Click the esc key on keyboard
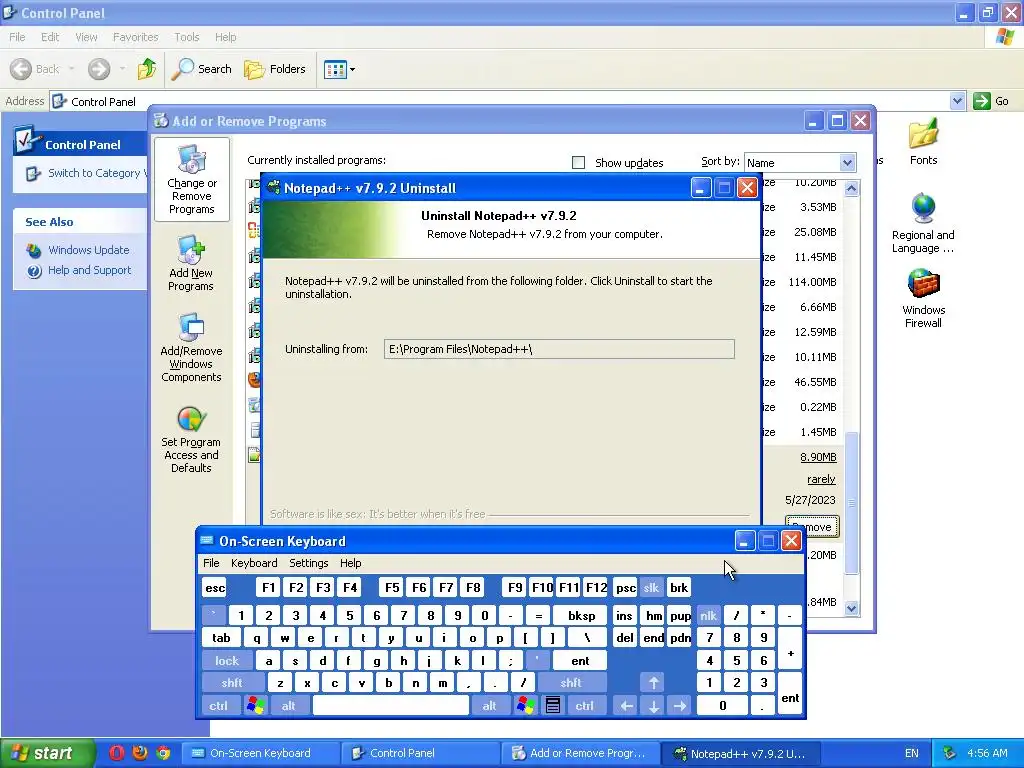 [215, 588]
